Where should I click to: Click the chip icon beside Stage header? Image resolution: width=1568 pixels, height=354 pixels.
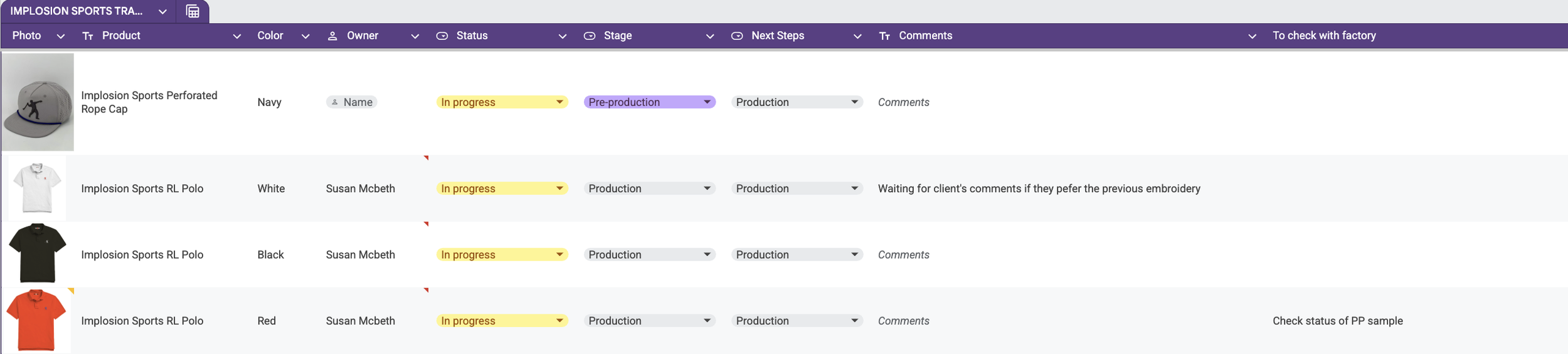[x=590, y=36]
